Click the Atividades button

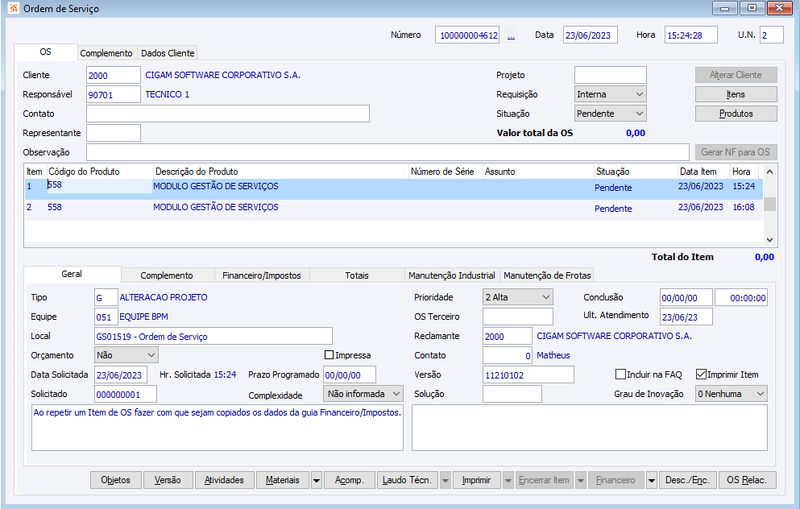224,480
